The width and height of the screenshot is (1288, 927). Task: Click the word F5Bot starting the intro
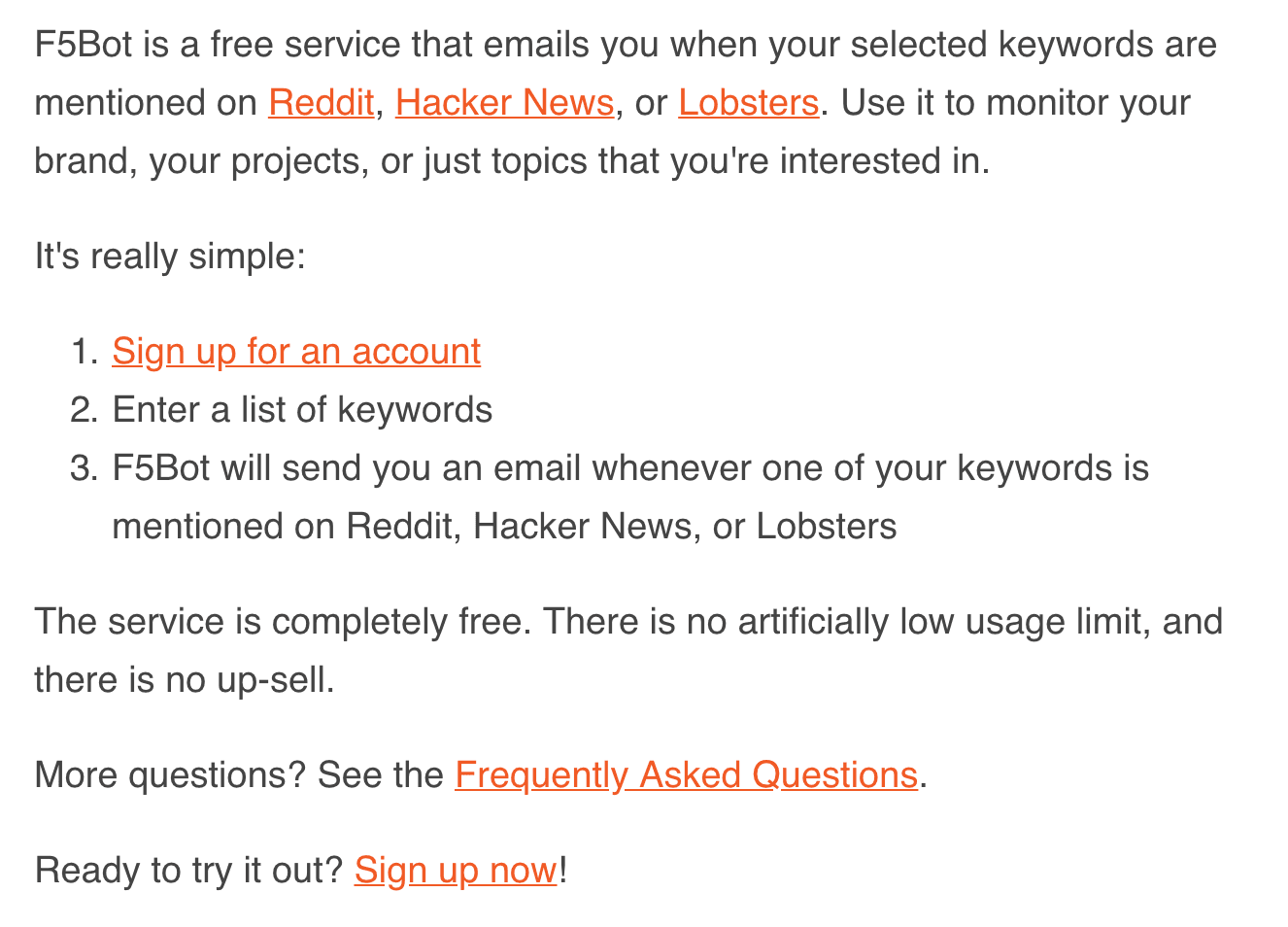83,45
